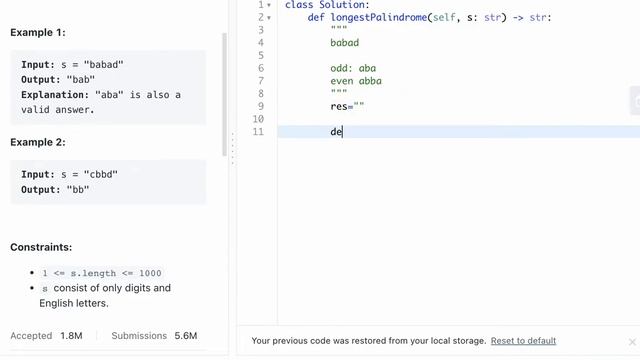Click the Explanation text in Example 1
The height and width of the screenshot is (360, 640).
pos(101,102)
